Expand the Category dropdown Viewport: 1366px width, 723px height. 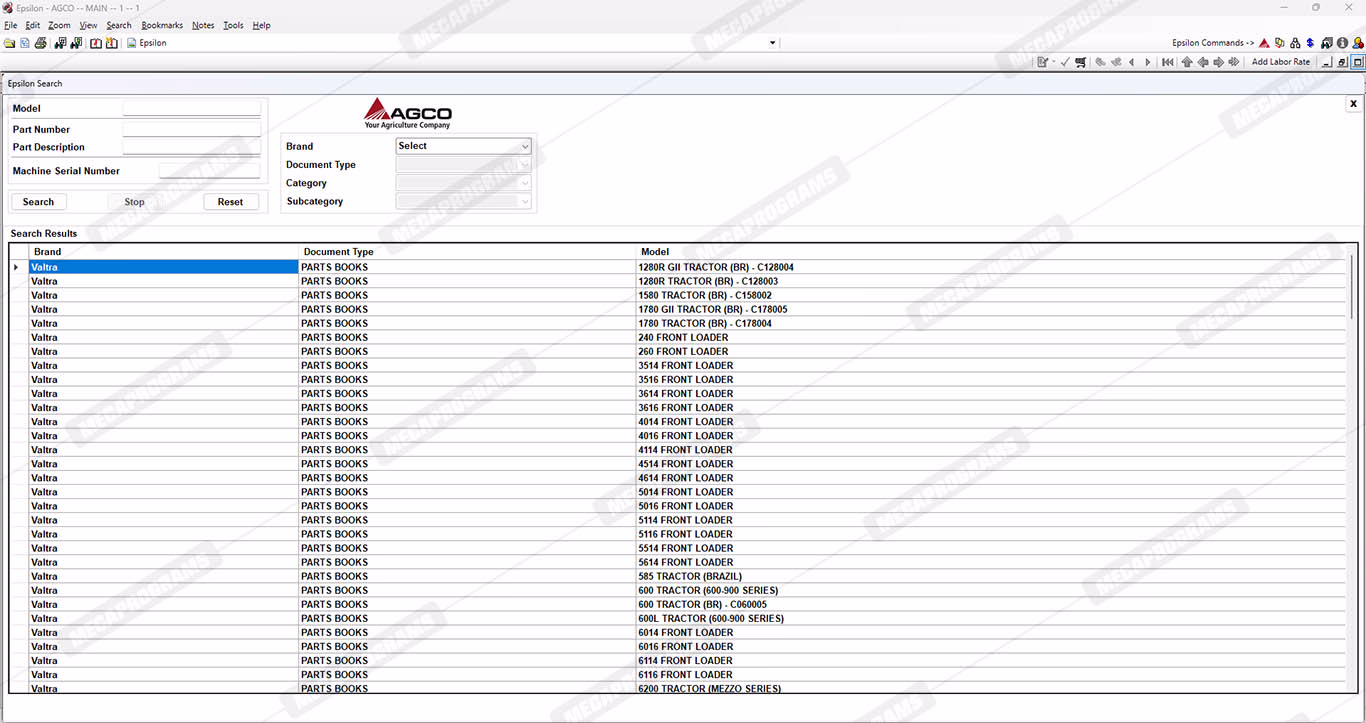(x=463, y=183)
